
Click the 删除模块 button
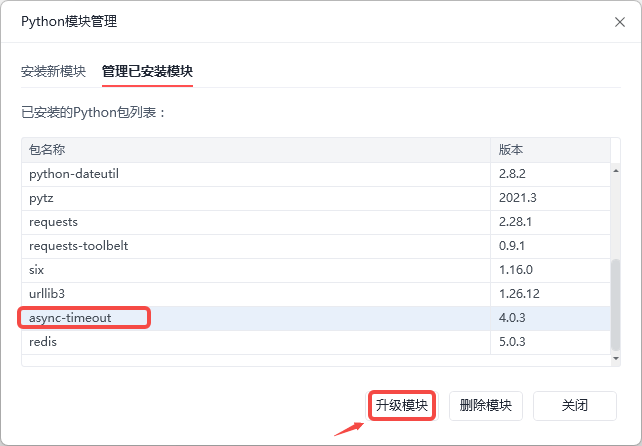486,405
